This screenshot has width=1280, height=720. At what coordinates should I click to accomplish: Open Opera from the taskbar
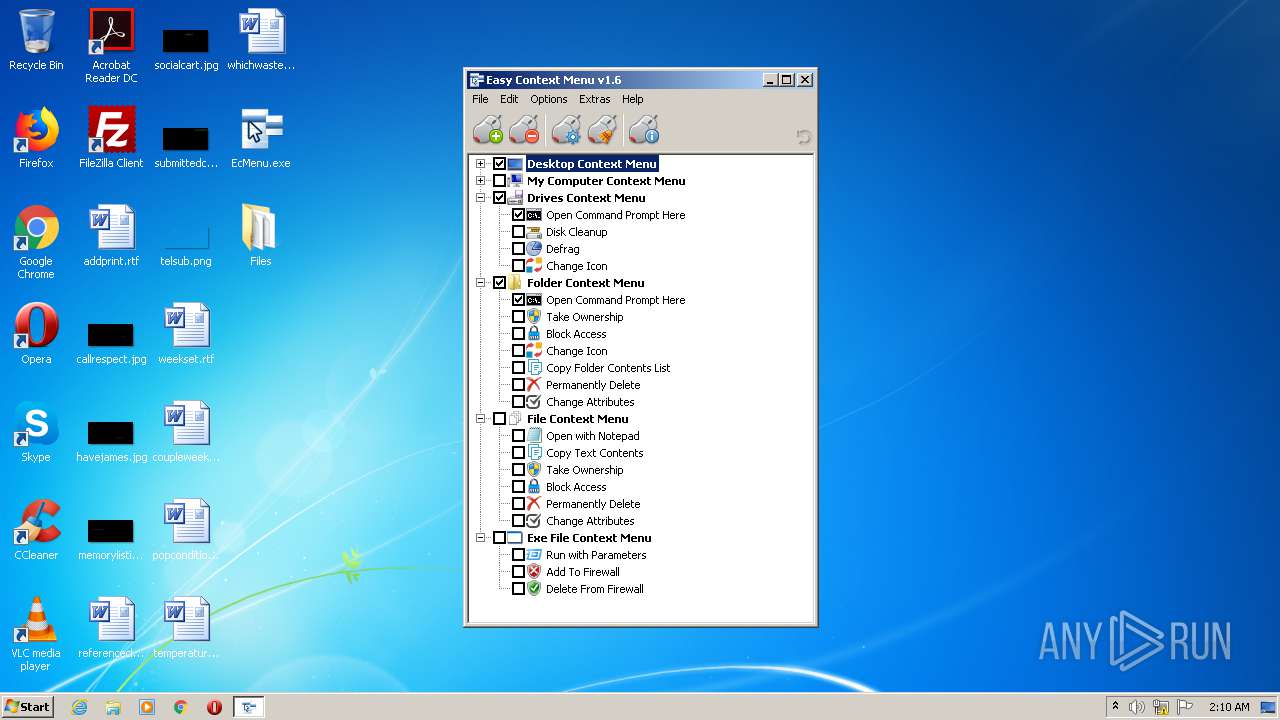tap(214, 707)
